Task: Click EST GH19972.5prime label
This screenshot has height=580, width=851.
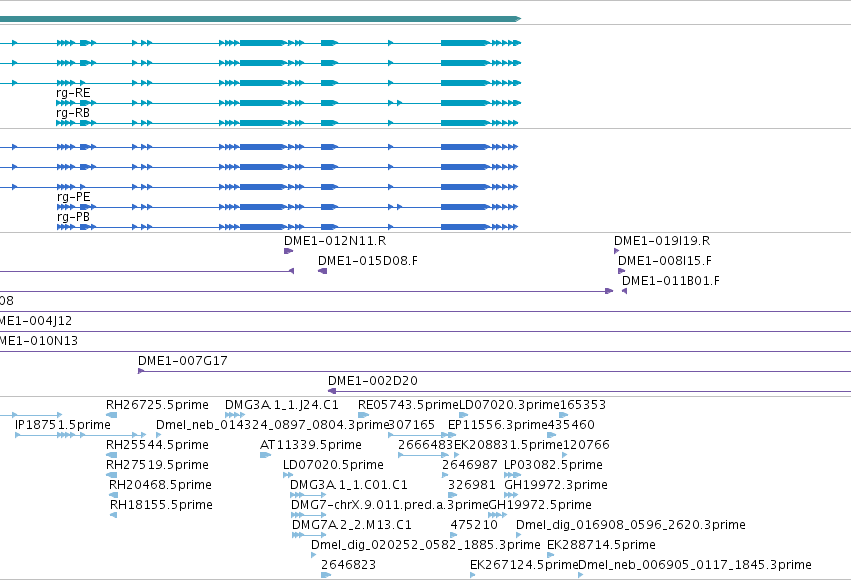Action: coord(540,506)
